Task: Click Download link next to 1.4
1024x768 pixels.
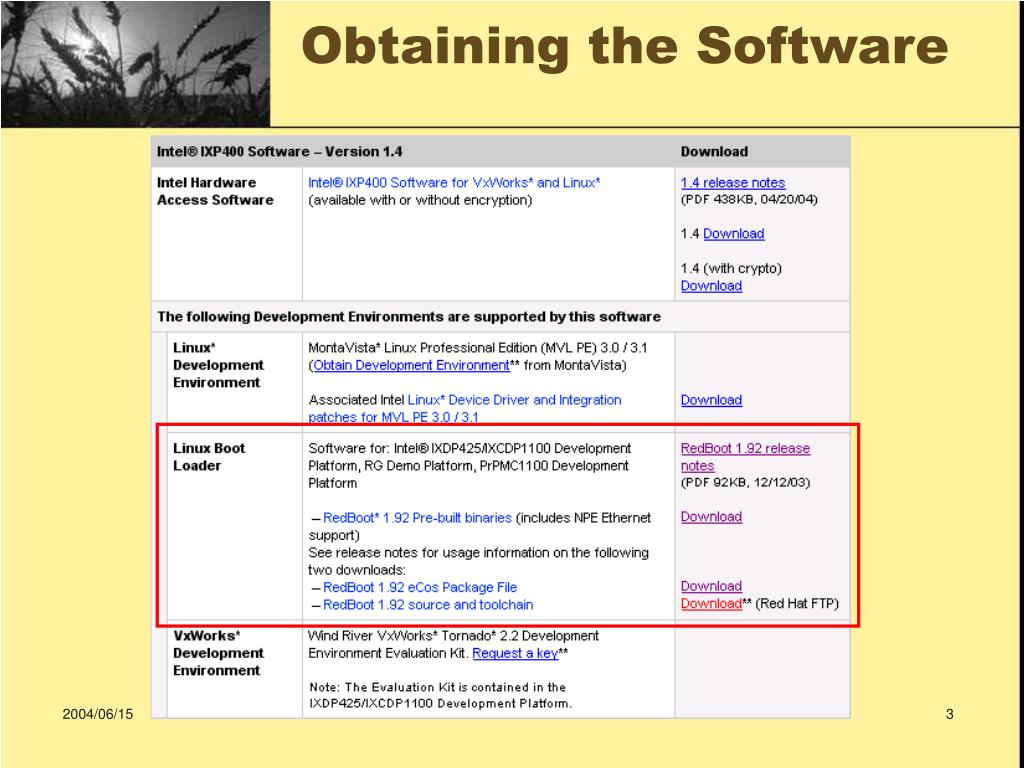Action: coord(733,234)
